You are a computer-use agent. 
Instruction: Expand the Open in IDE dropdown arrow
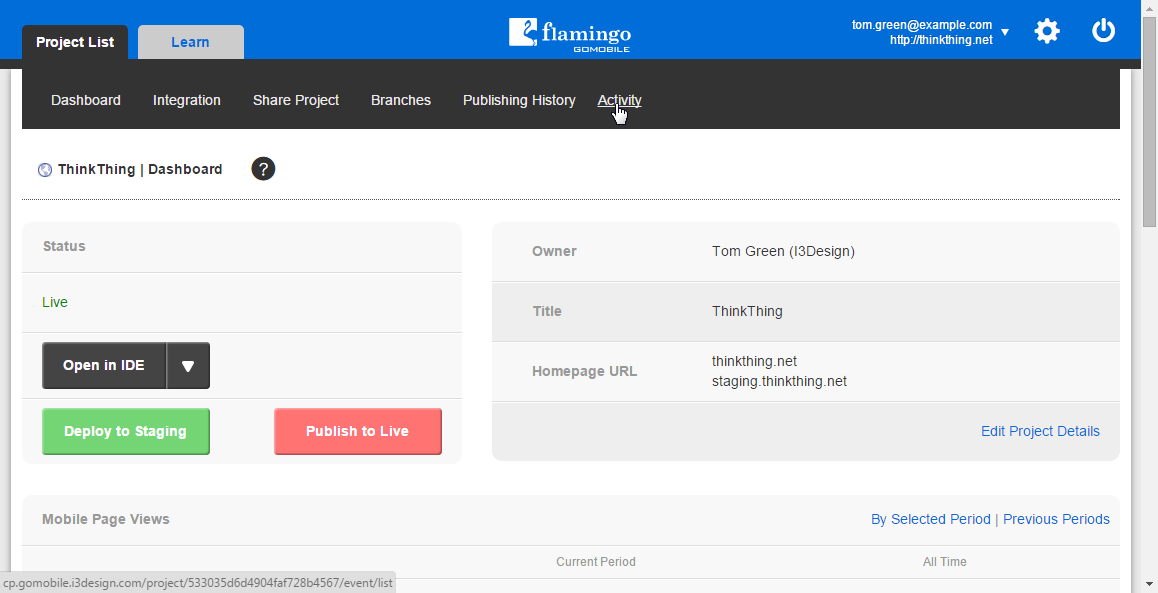(x=188, y=366)
